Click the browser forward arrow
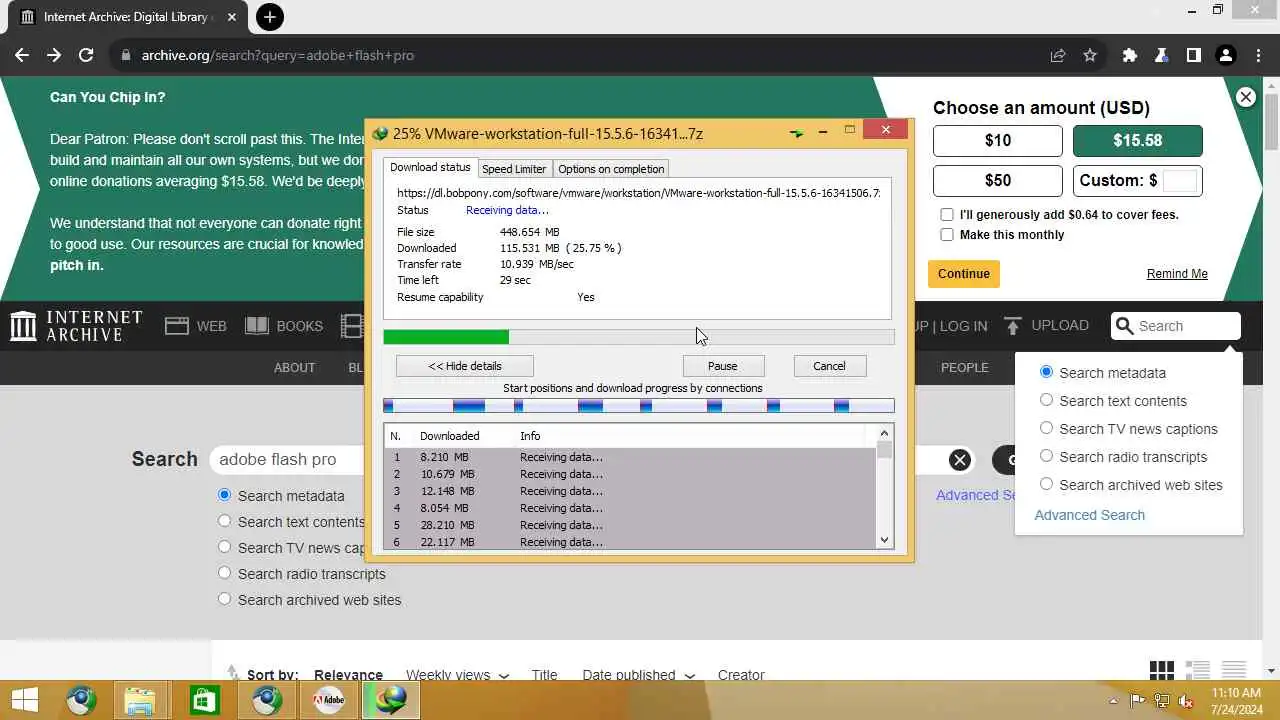Screen dimensions: 1280x720 coord(54,56)
